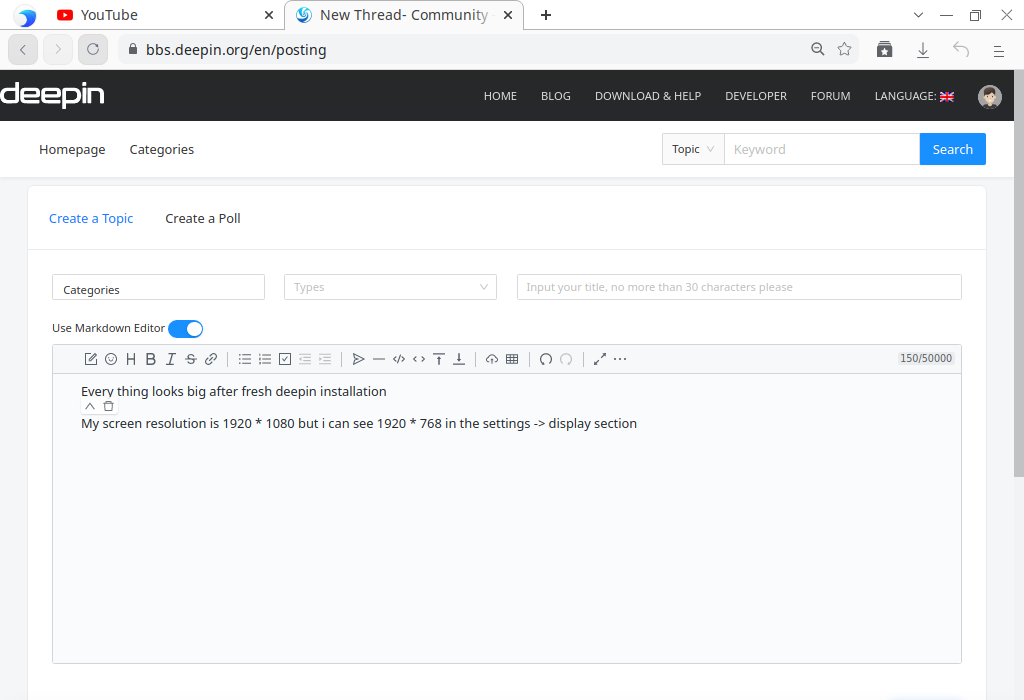1024x700 pixels.
Task: Click the 150/50000 character counter
Action: (925, 358)
